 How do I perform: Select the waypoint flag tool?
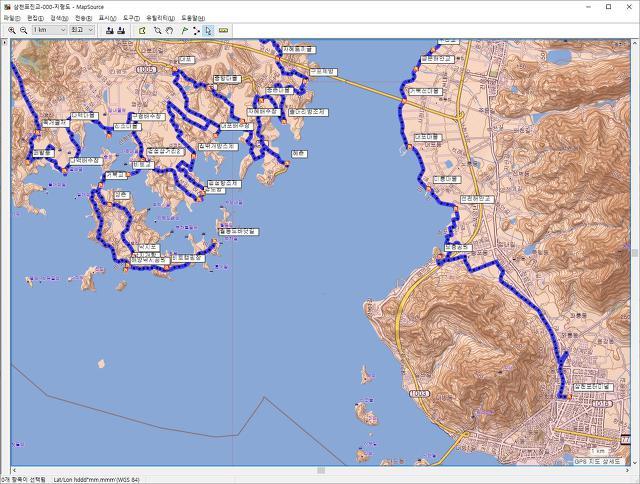pyautogui.click(x=184, y=30)
